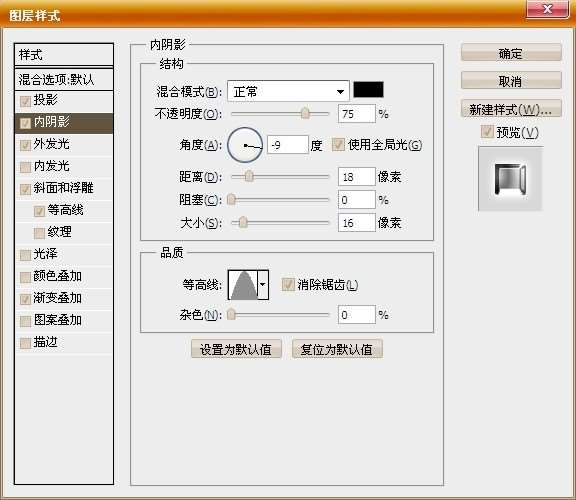The height and width of the screenshot is (500, 576).
Task: Click the 杂色 noise slider handle
Action: 231,315
